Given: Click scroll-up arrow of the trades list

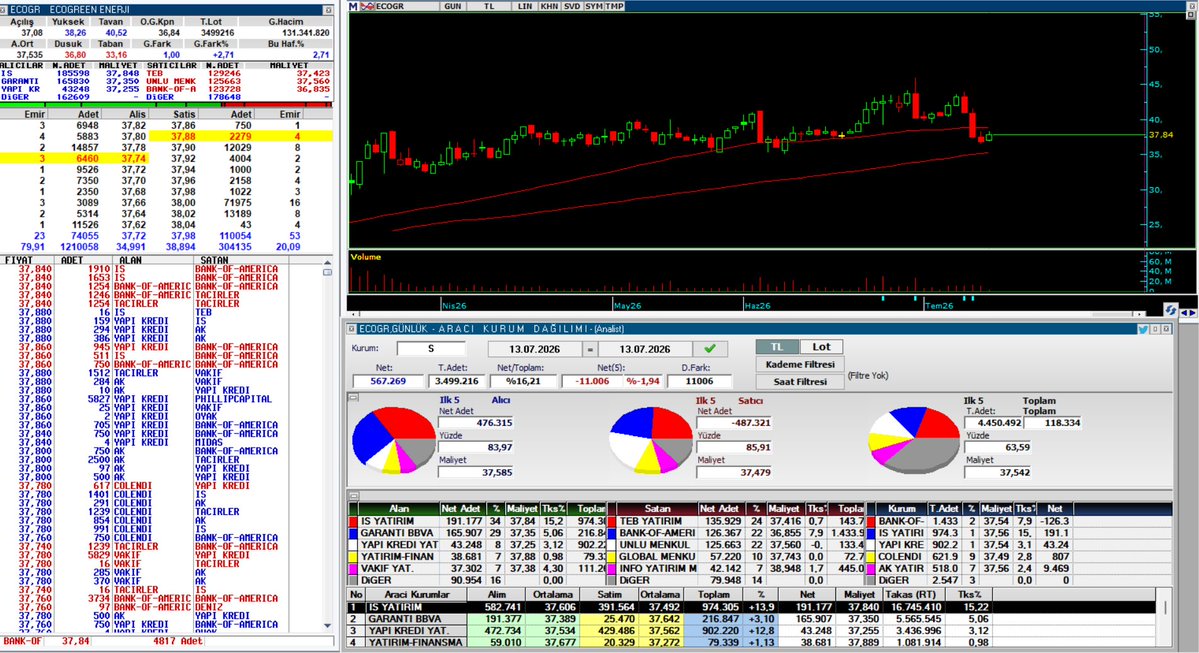Looking at the screenshot, I should coord(327,262).
